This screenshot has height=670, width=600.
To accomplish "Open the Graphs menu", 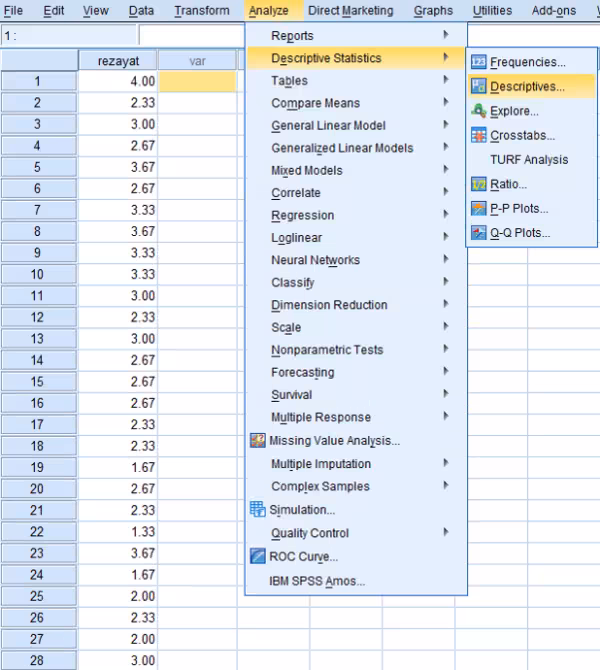I will click(x=433, y=11).
